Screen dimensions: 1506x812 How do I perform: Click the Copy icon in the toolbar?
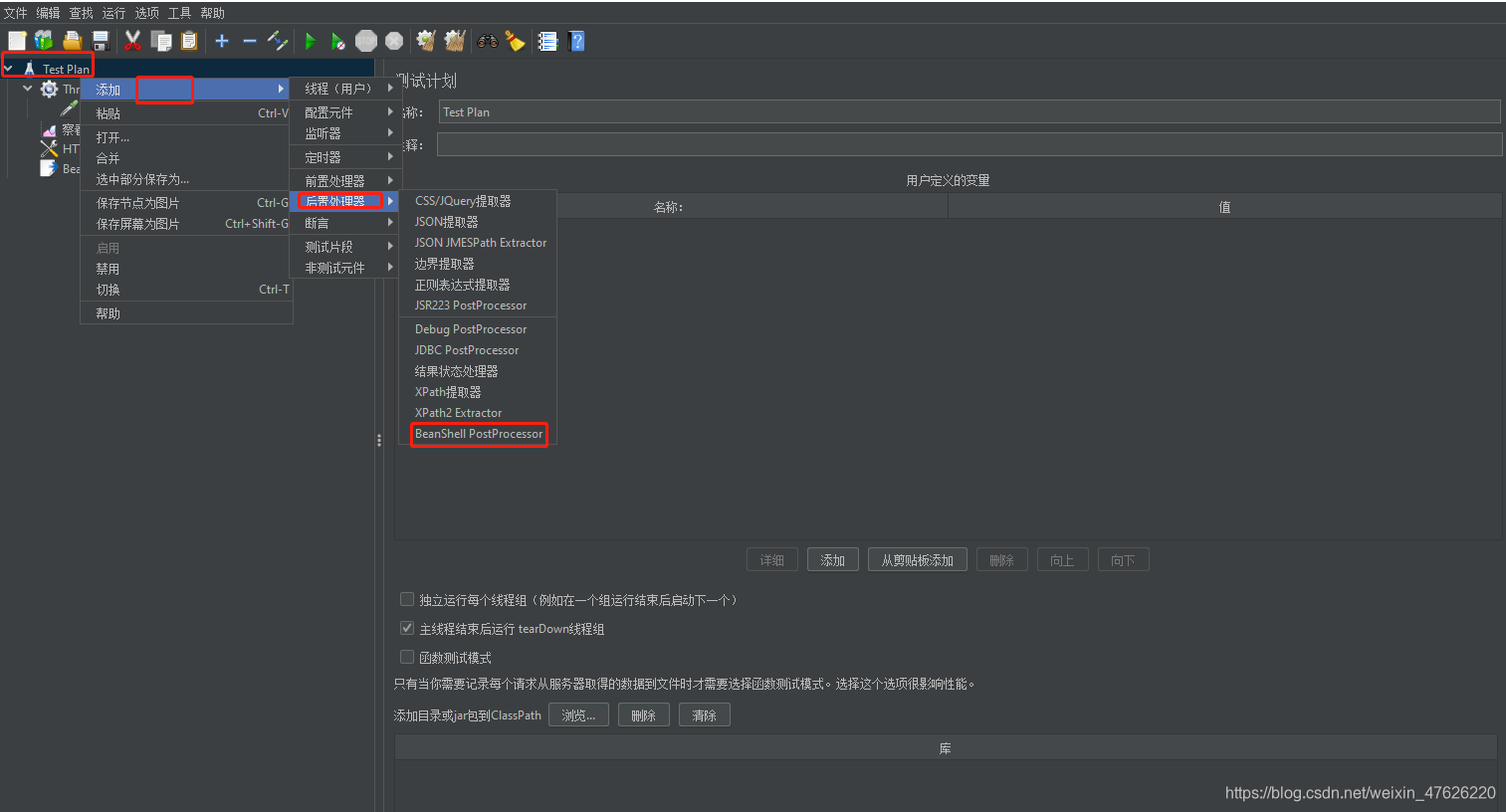tap(160, 41)
